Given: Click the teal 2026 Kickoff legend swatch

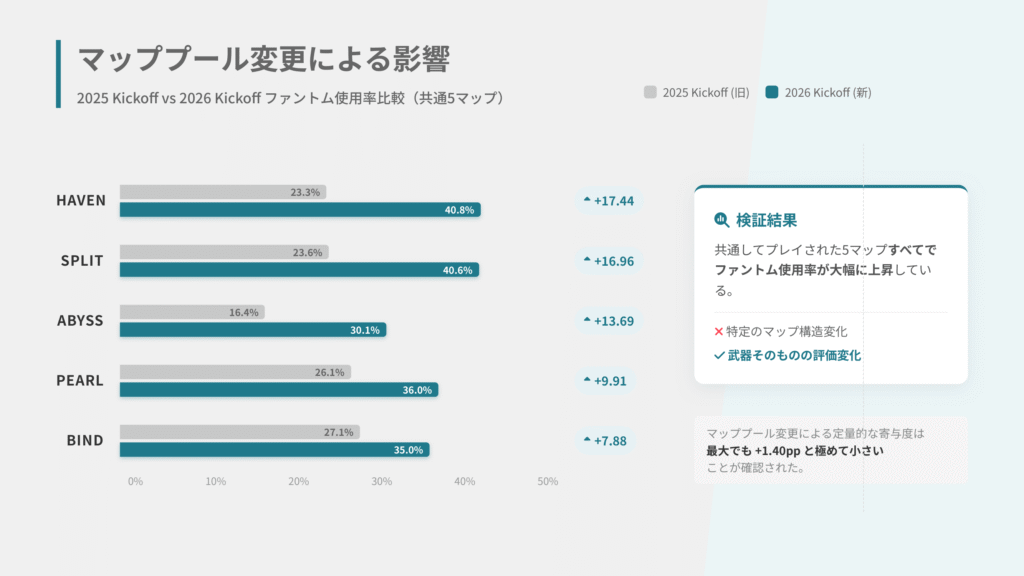Looking at the screenshot, I should click(x=772, y=93).
